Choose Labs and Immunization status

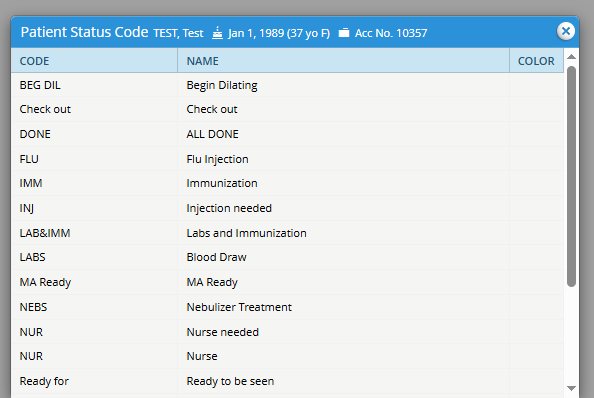(x=247, y=233)
